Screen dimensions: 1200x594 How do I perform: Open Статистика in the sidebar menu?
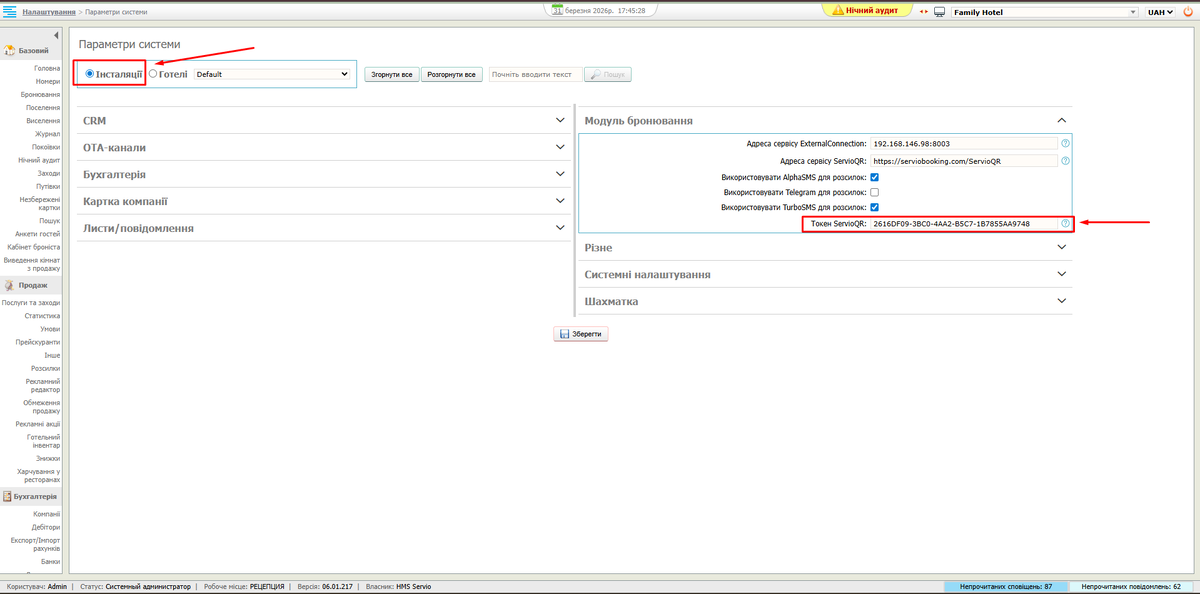click(x=42, y=315)
